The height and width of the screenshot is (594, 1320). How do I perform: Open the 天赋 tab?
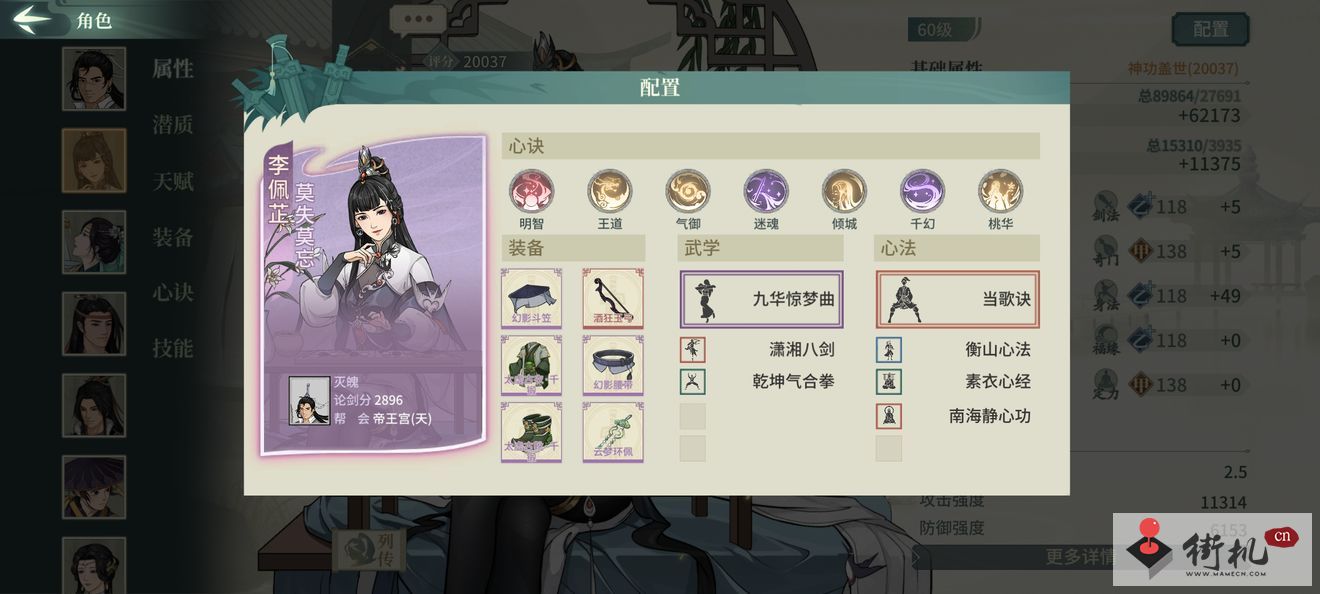[x=173, y=181]
